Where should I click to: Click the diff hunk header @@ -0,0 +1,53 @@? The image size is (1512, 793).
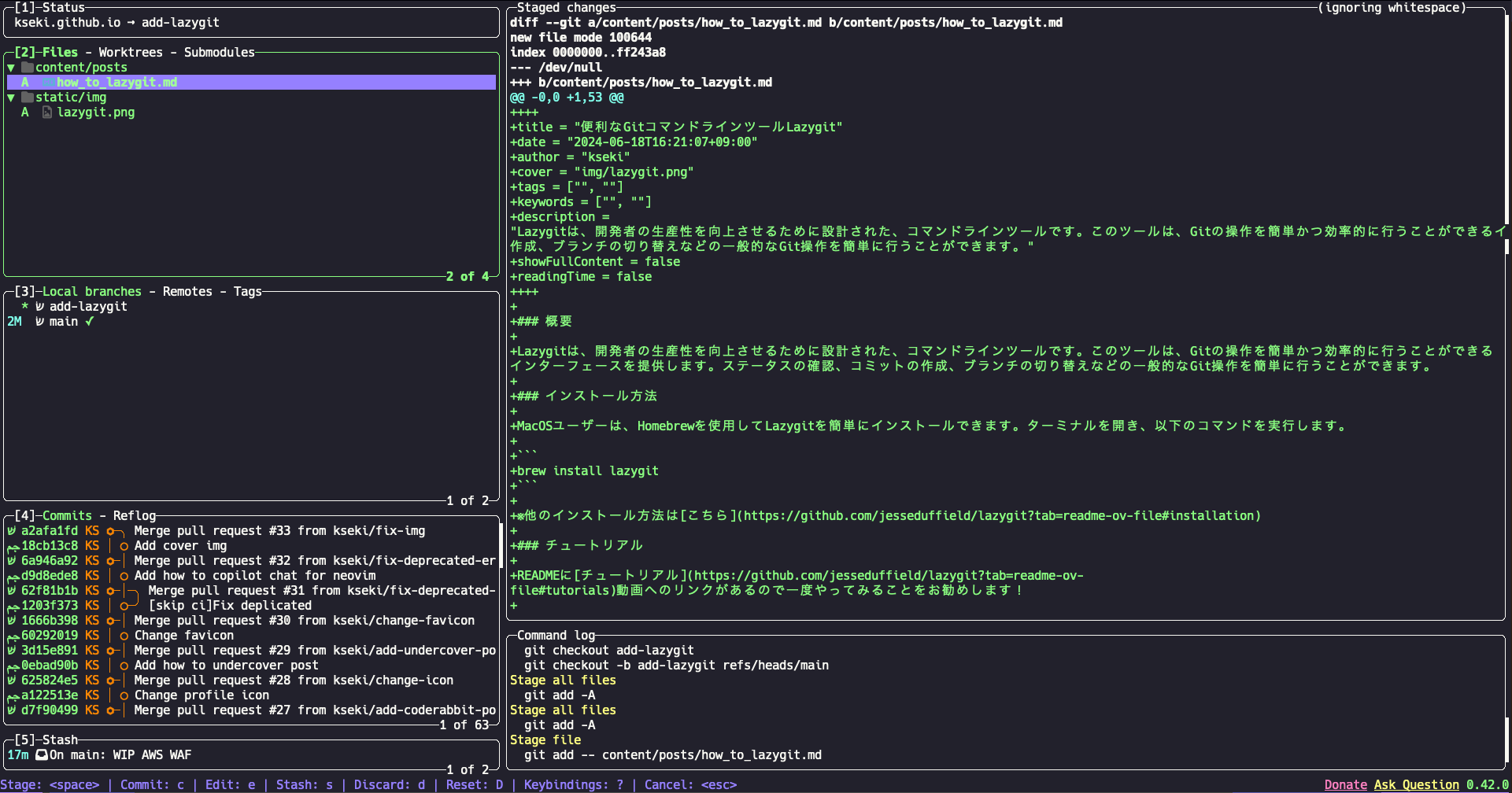[x=567, y=98]
